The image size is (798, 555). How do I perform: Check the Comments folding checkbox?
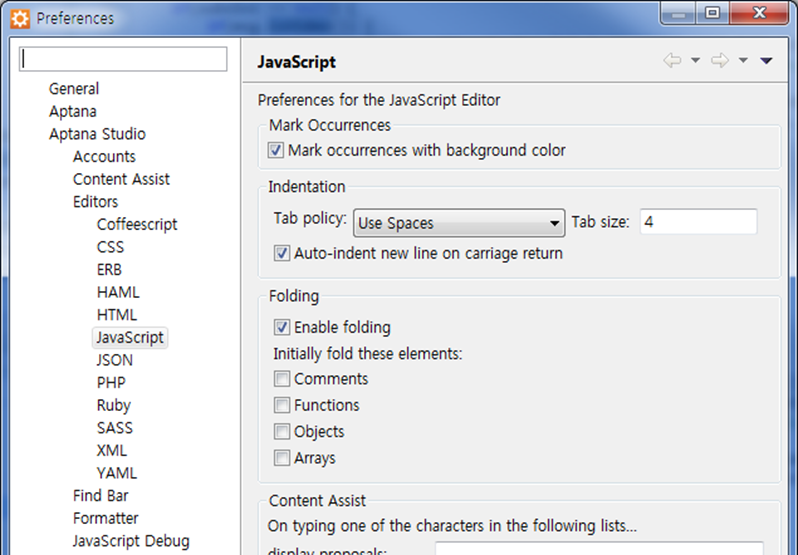[x=282, y=379]
